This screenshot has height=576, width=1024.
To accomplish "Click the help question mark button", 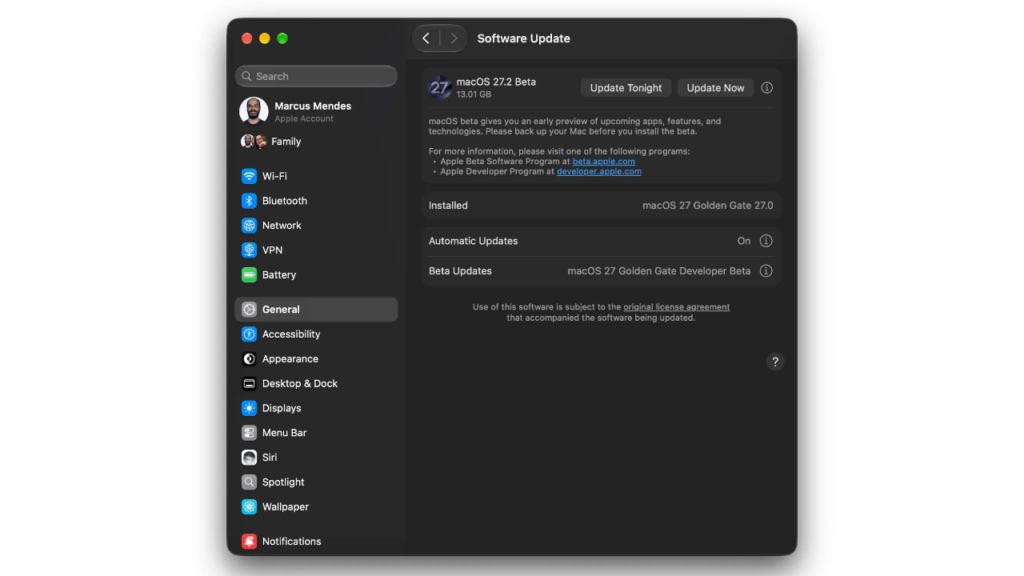I will [x=775, y=362].
